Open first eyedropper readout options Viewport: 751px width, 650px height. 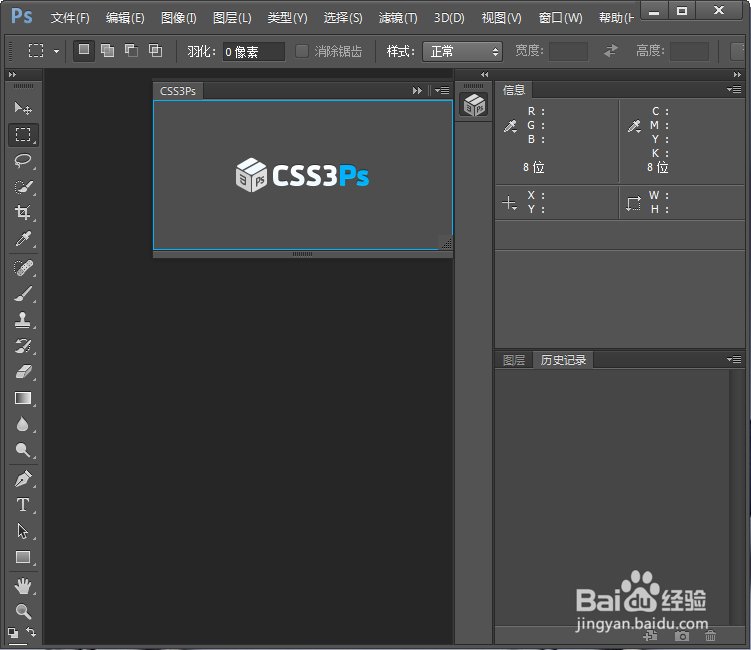511,126
